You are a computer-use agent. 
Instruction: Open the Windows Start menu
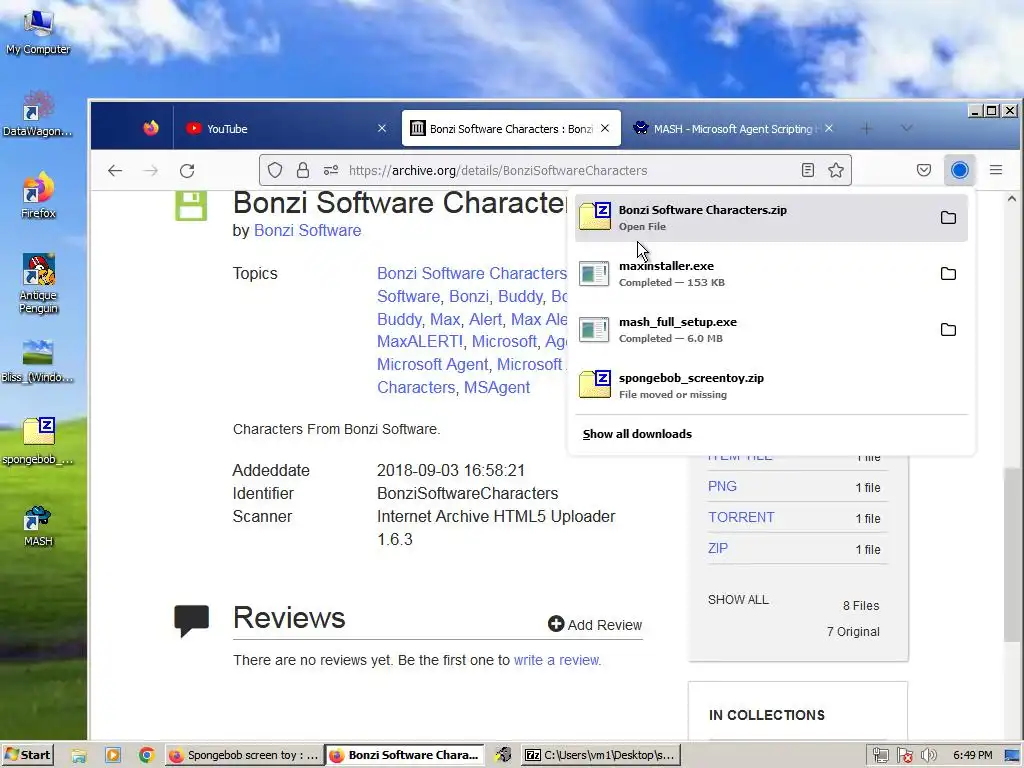click(27, 755)
